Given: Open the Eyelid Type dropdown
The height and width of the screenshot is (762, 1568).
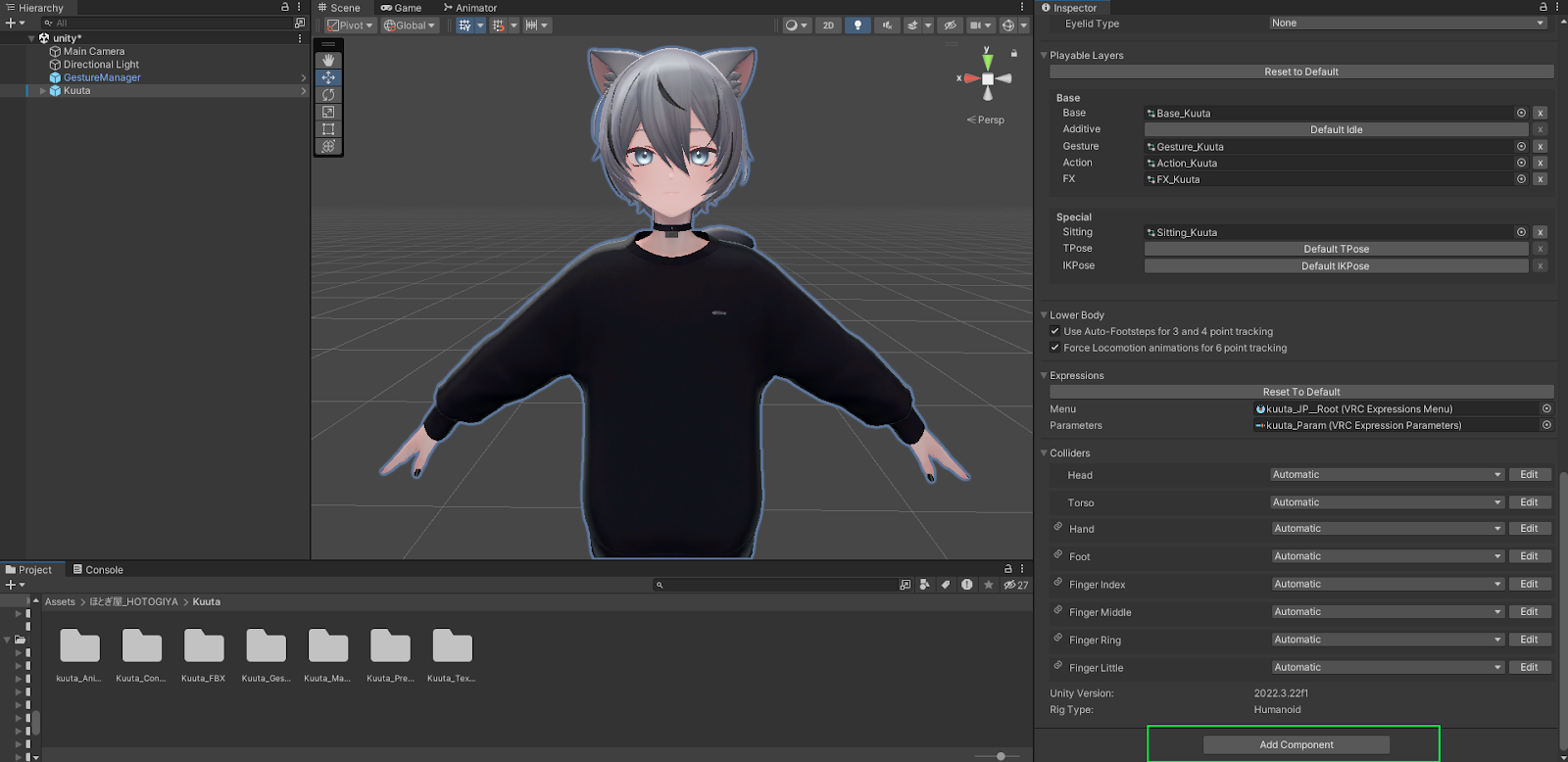Looking at the screenshot, I should (1407, 23).
